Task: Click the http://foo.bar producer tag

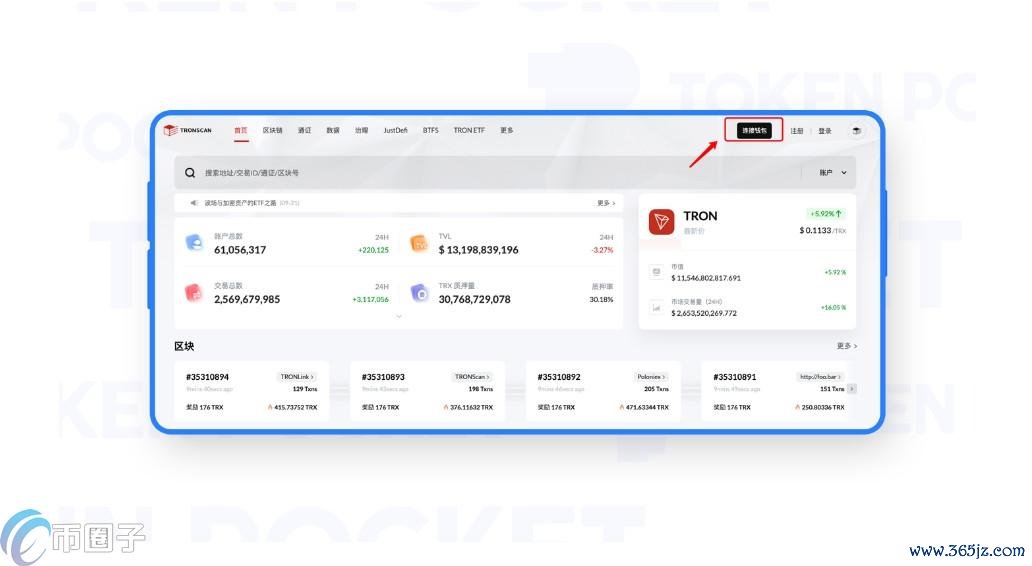Action: point(819,376)
